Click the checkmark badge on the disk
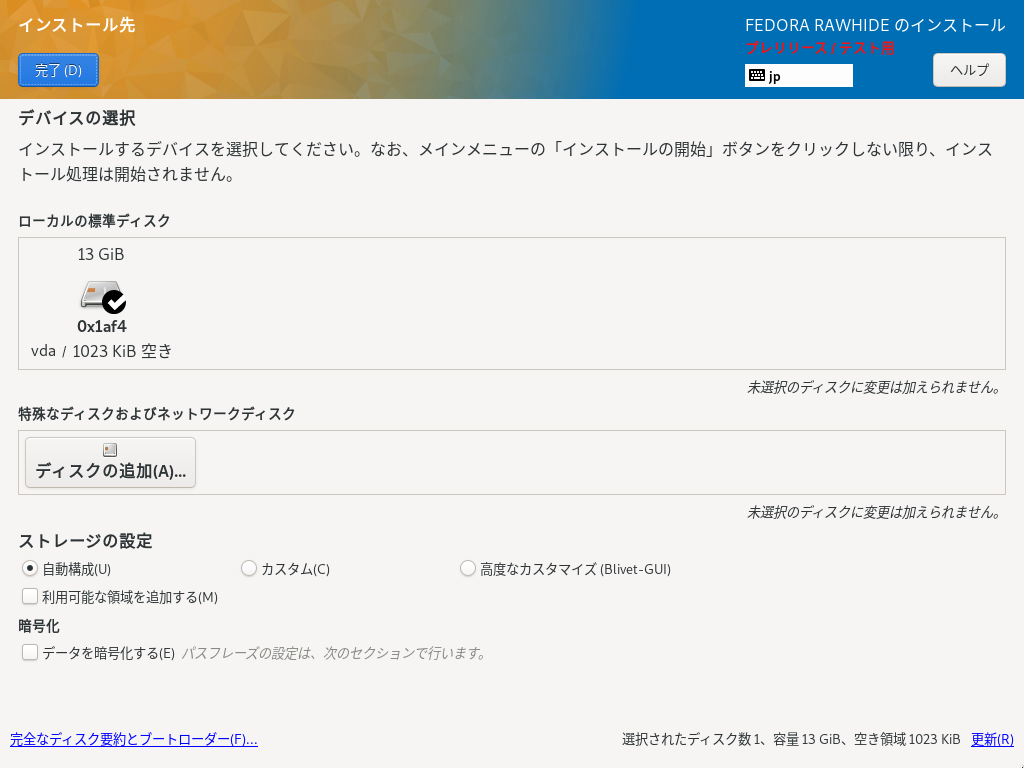Image resolution: width=1024 pixels, height=768 pixels. (114, 302)
